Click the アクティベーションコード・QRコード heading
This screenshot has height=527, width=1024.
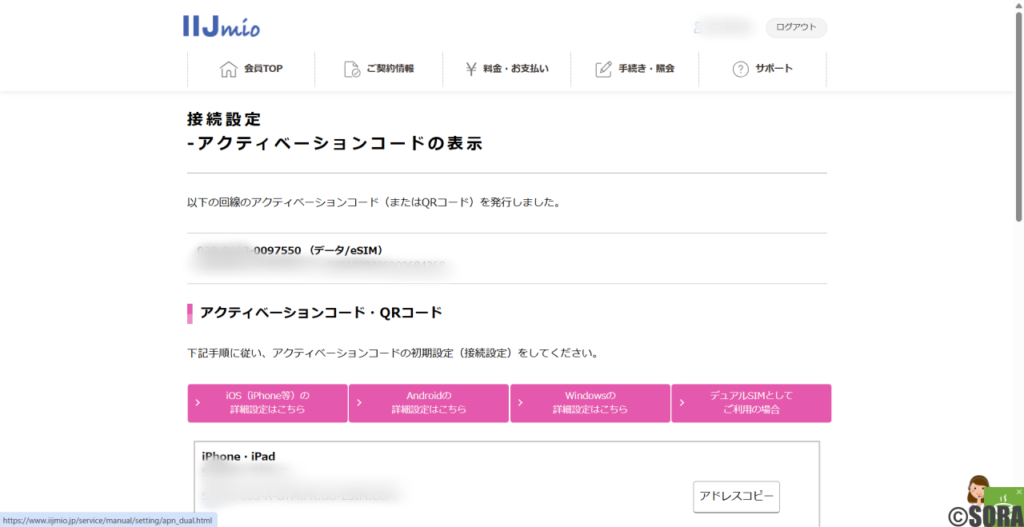(321, 313)
